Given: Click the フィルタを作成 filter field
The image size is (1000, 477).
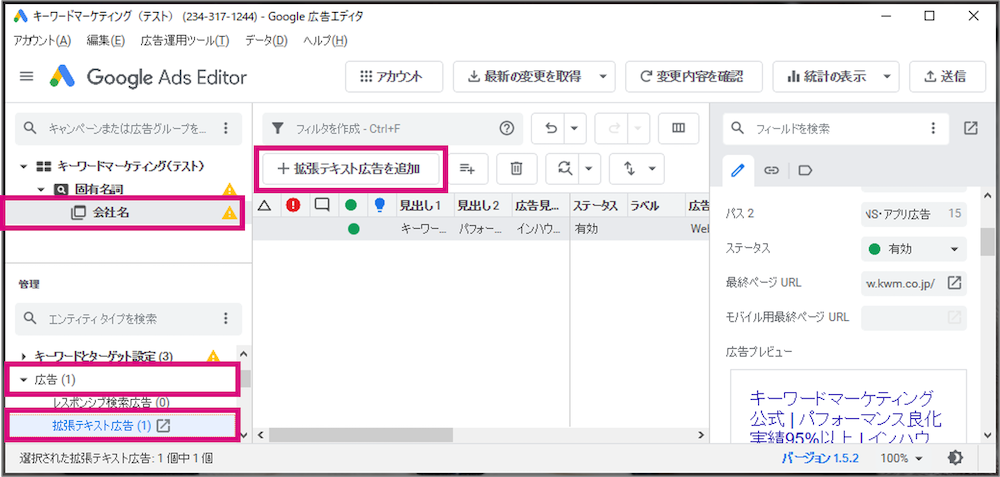Looking at the screenshot, I should tap(392, 129).
